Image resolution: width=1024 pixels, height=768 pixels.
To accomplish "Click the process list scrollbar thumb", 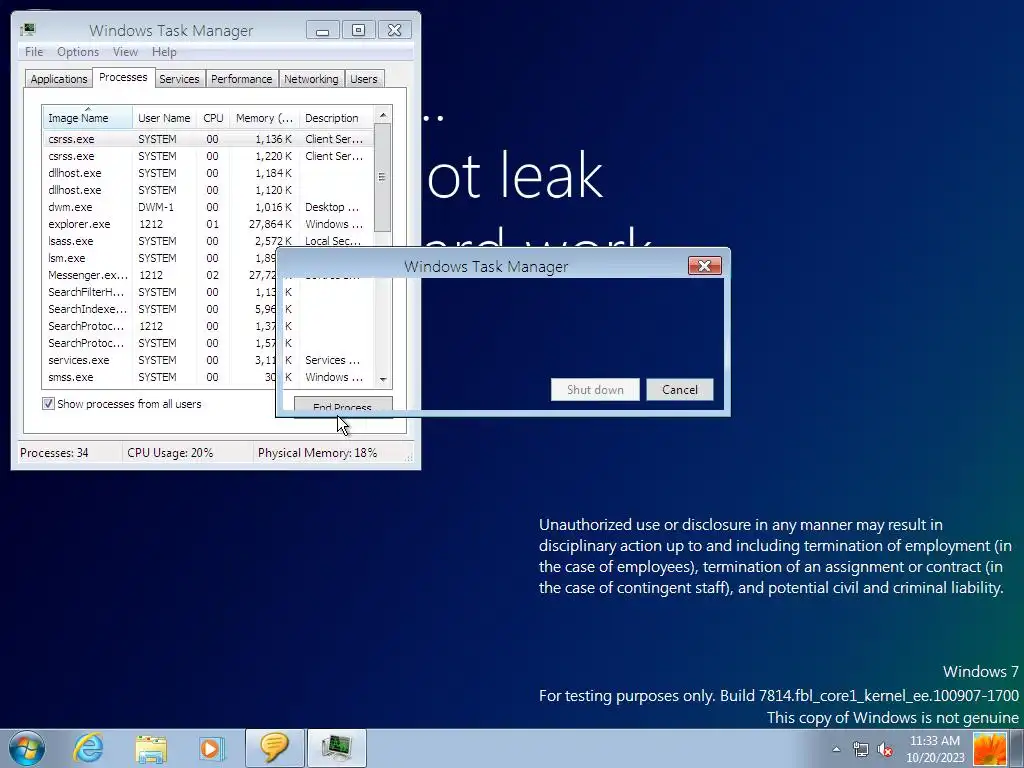I will 383,177.
